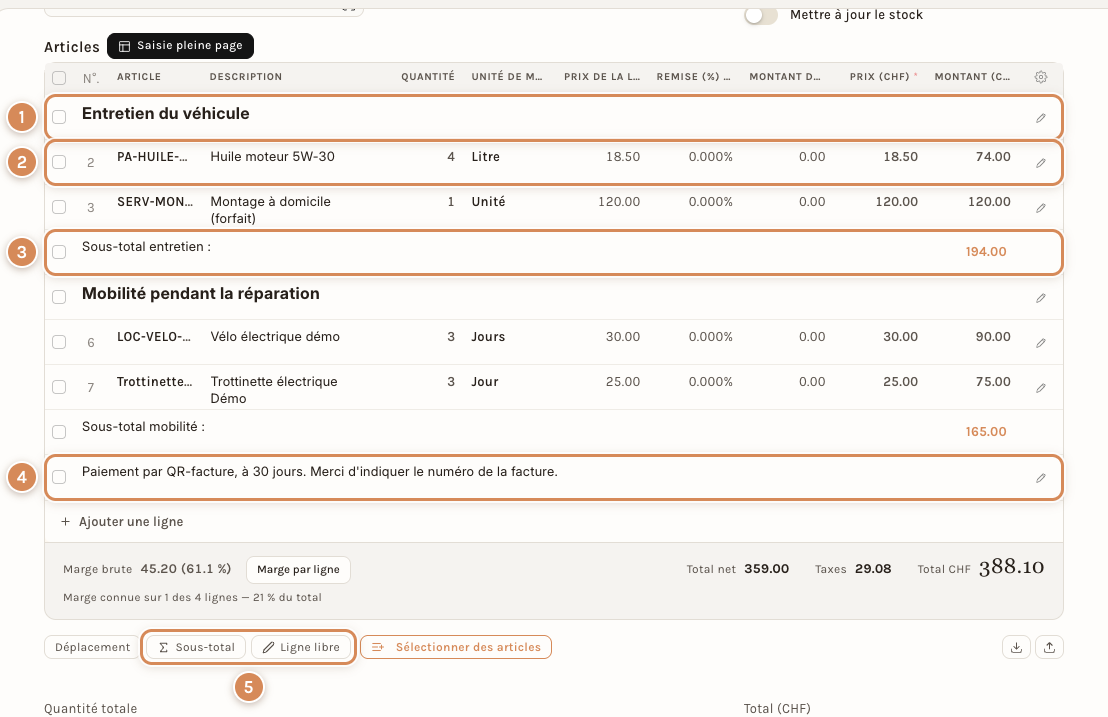This screenshot has width=1108, height=717.
Task: Select the checkbox of the QR-facture note row
Action: (x=59, y=477)
